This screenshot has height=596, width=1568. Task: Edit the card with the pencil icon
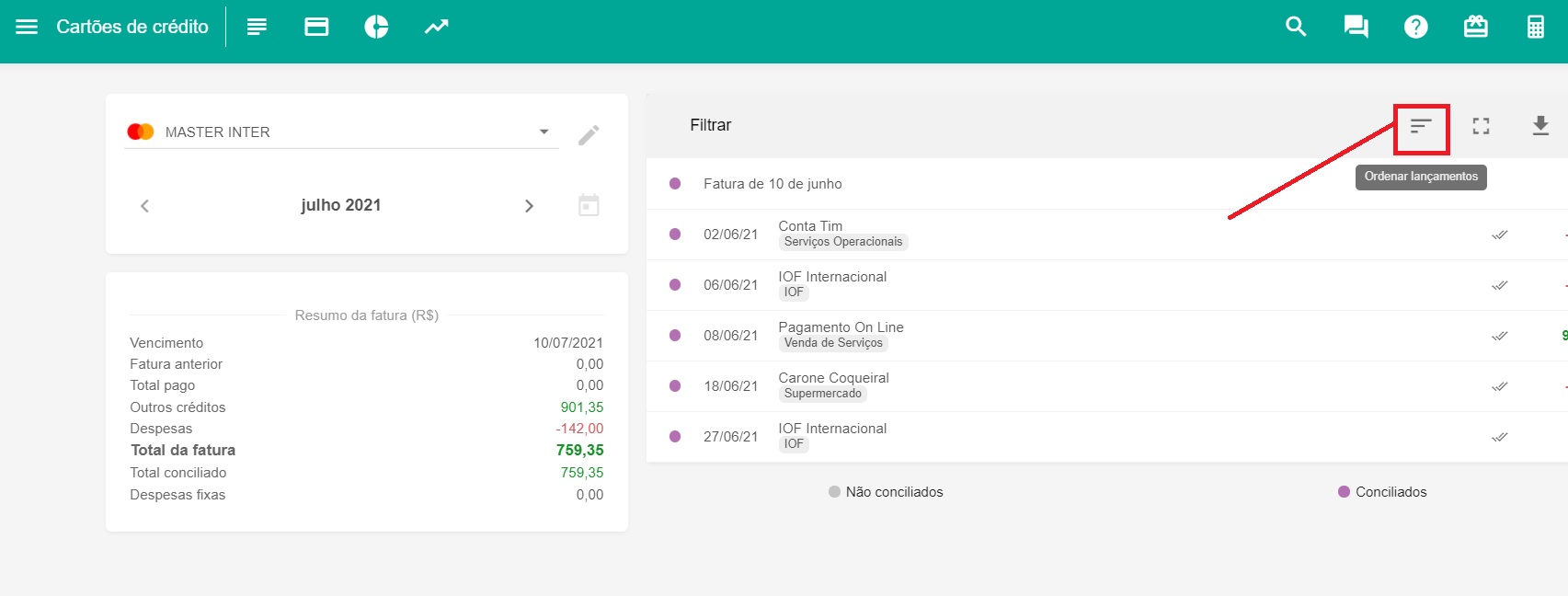[x=589, y=135]
